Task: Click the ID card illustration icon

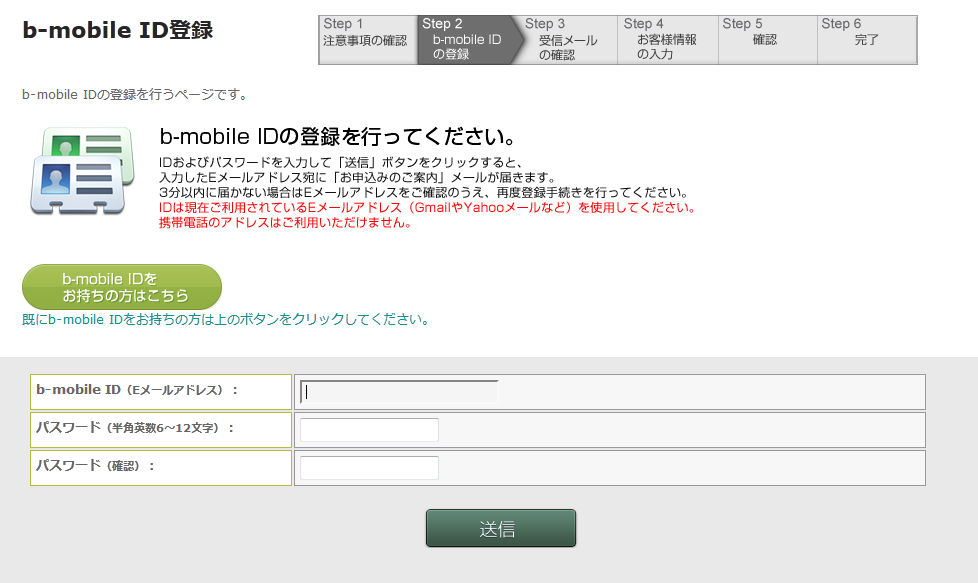Action: 82,171
